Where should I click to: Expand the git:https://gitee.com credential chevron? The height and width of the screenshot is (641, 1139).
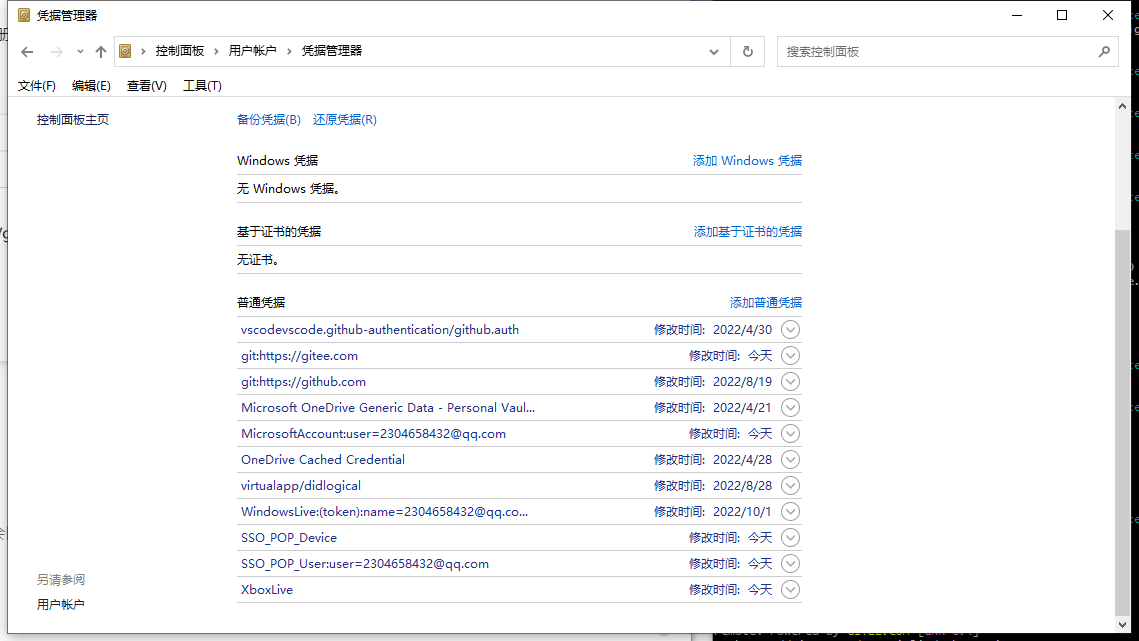[790, 356]
